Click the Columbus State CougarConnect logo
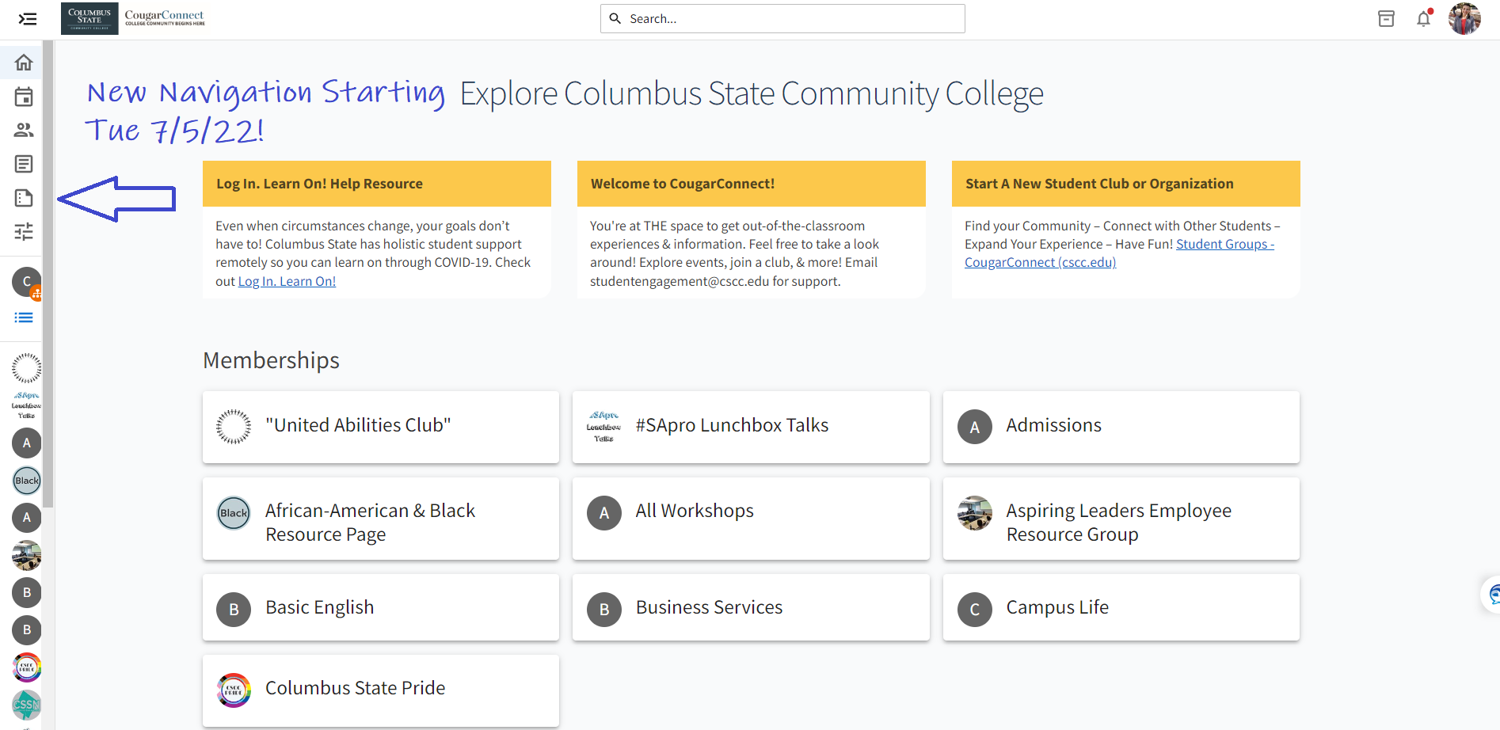The width and height of the screenshot is (1500, 730). coord(134,19)
